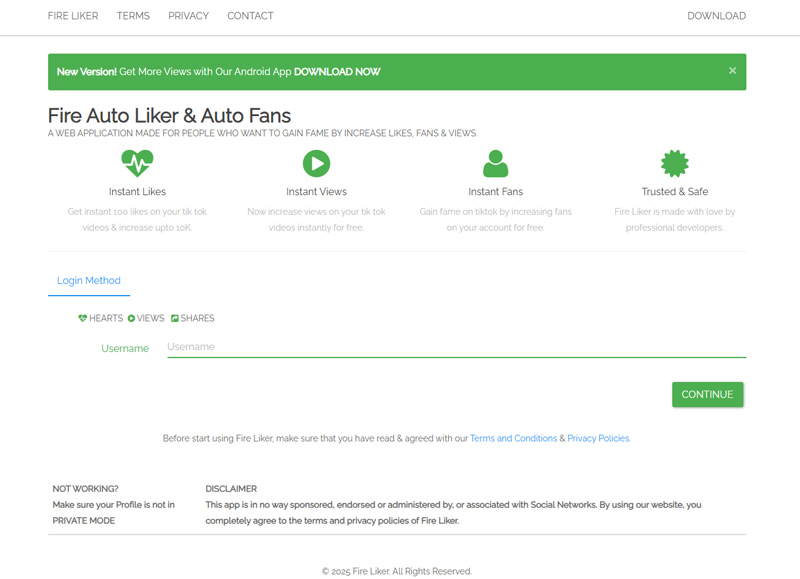Click the small share icon beside SHARES
This screenshot has height=579, width=800.
(x=174, y=318)
